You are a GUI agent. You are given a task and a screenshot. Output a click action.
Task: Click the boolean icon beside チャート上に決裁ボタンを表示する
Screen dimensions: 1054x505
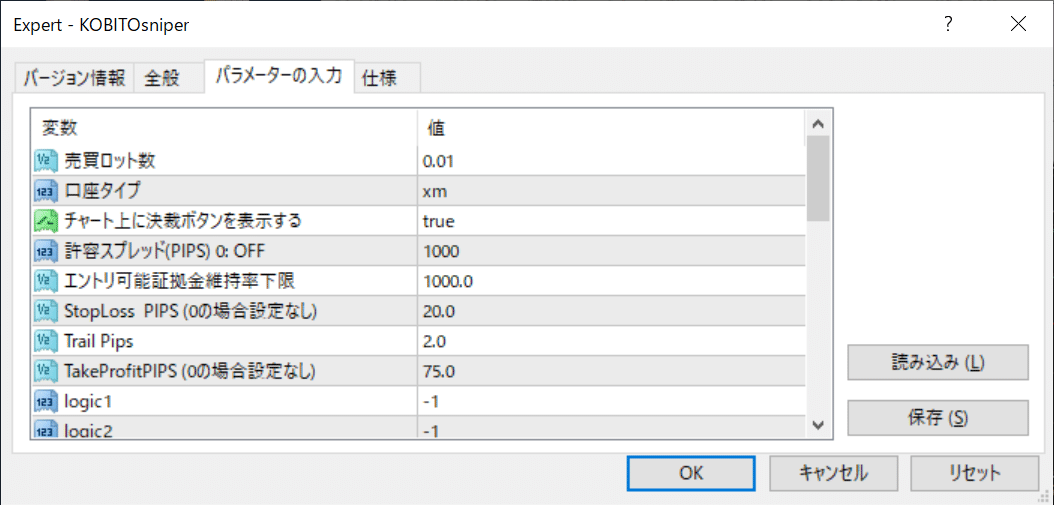pyautogui.click(x=45, y=221)
